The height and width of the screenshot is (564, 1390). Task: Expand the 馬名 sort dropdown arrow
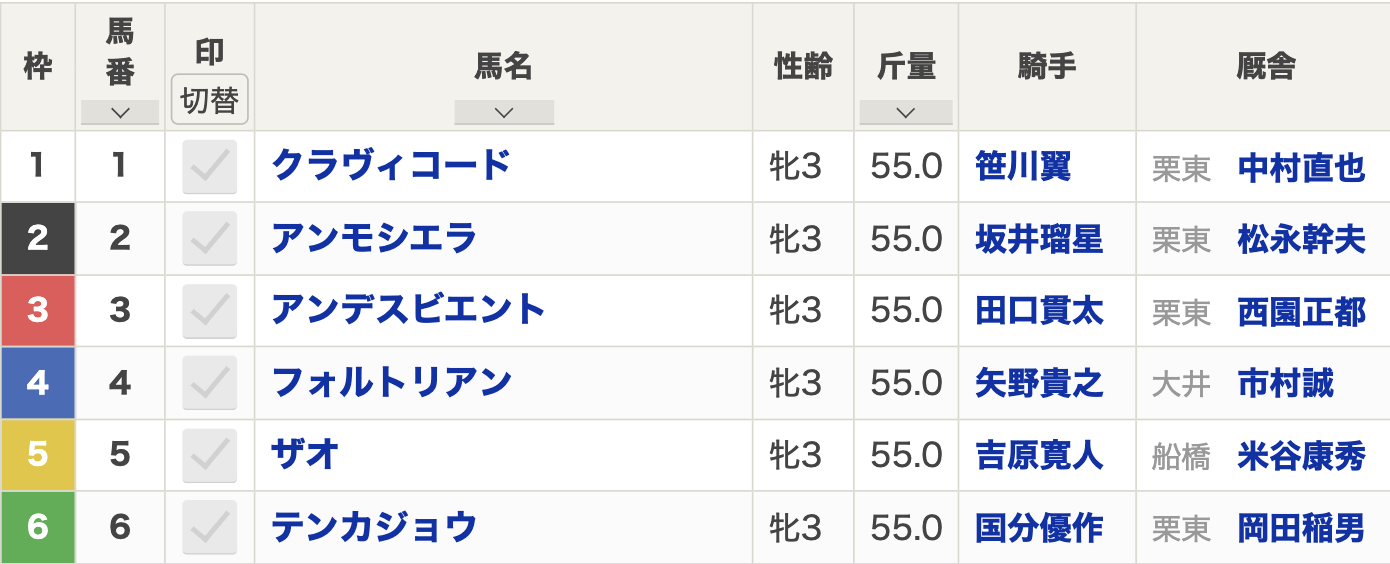click(x=504, y=113)
